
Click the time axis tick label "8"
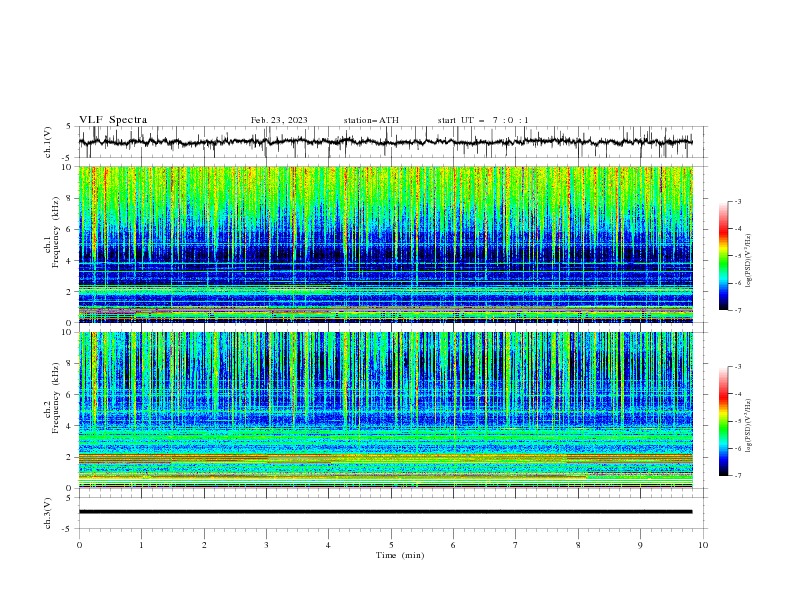click(x=578, y=545)
